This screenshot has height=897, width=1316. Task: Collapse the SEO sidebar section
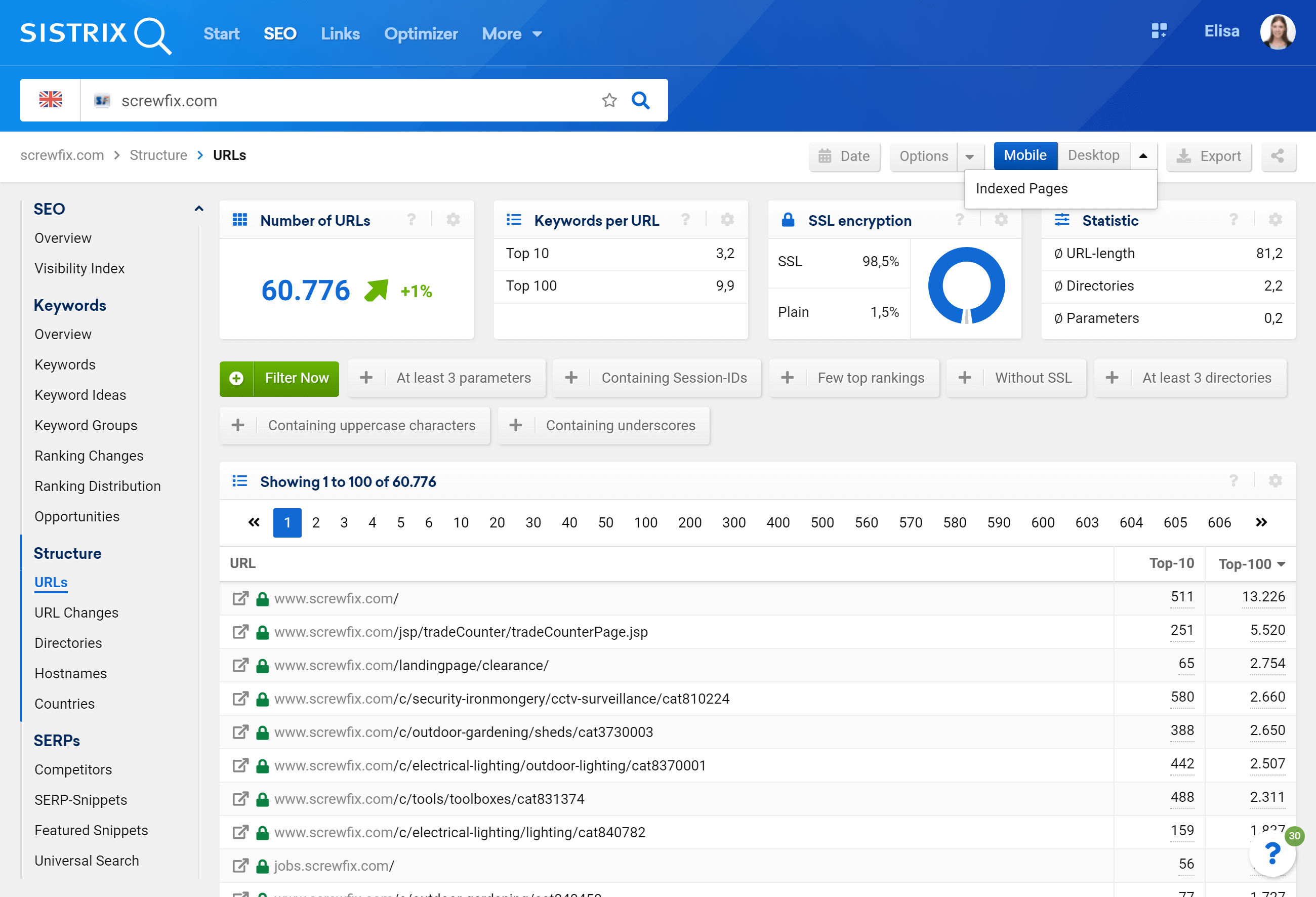[198, 209]
